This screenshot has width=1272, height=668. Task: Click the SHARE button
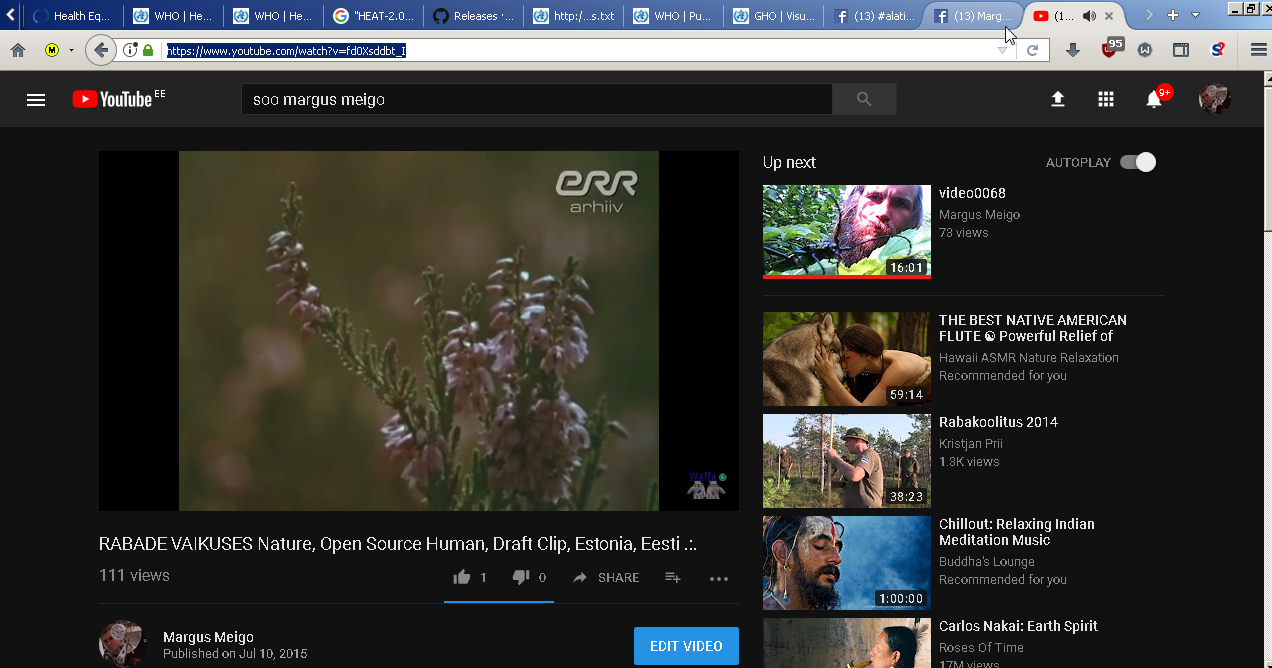coord(606,578)
